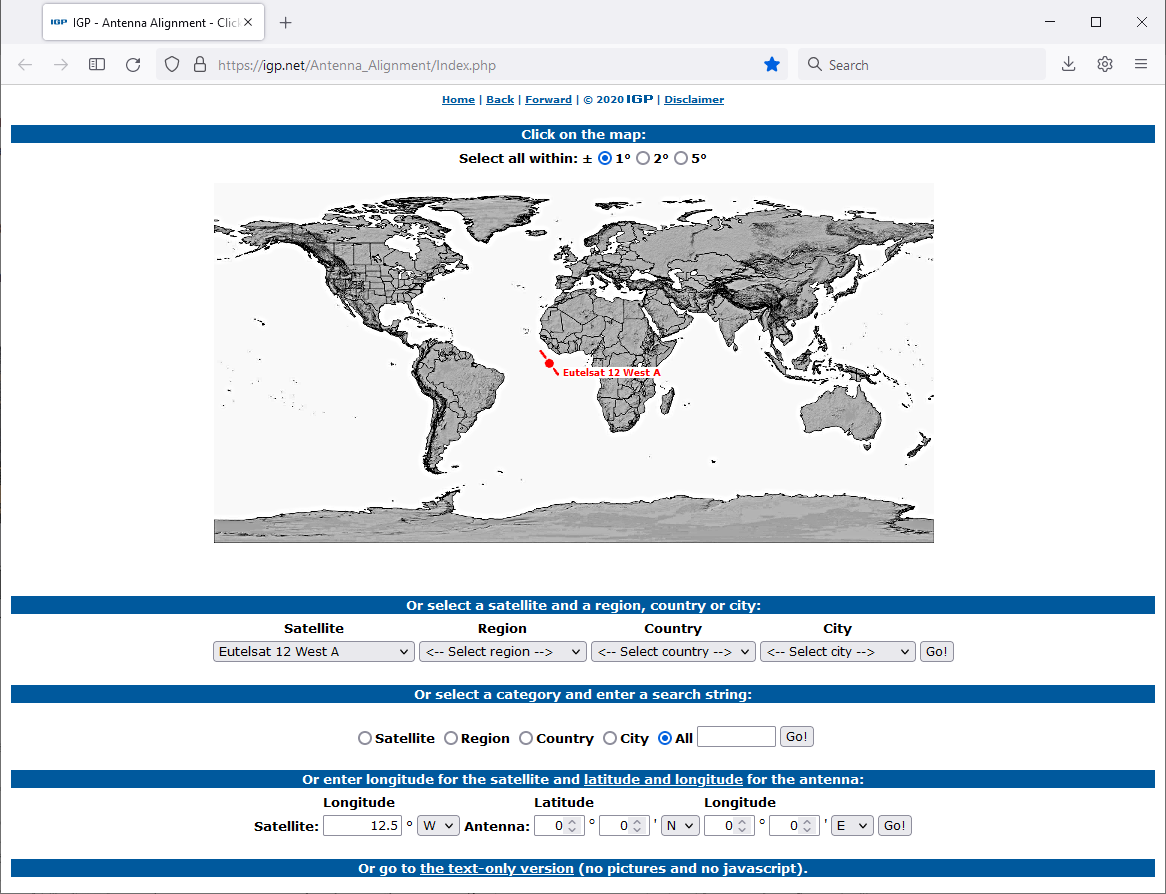Screen dimensions: 1166x894
Task: Choose the All search category radio
Action: tap(665, 738)
